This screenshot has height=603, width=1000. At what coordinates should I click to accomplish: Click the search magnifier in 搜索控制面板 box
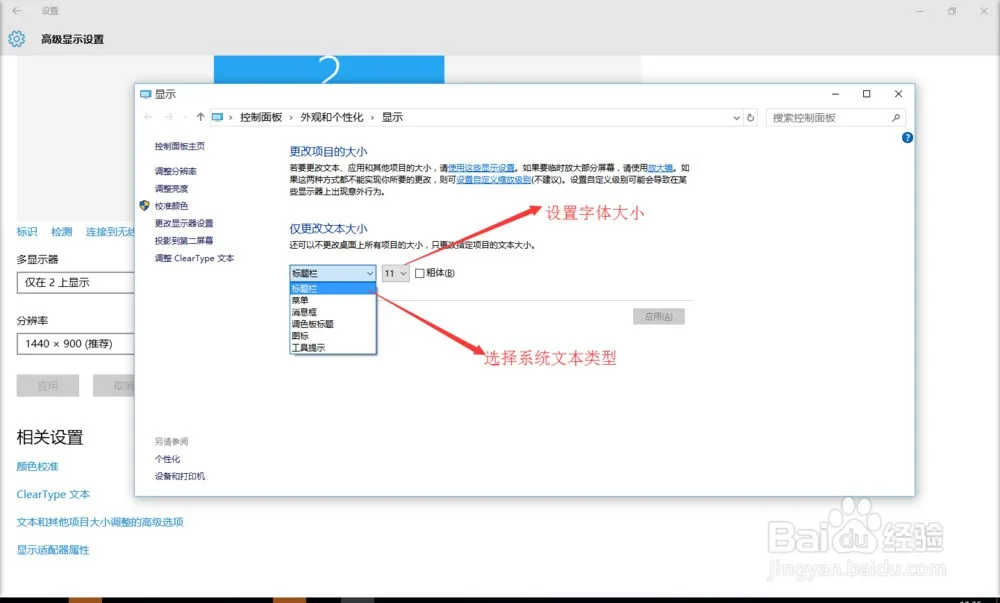(x=896, y=118)
